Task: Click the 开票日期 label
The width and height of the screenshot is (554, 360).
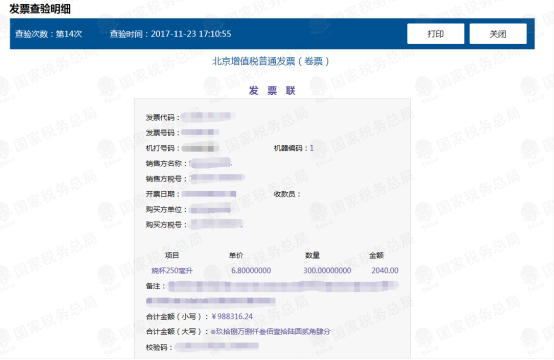Action: point(163,194)
